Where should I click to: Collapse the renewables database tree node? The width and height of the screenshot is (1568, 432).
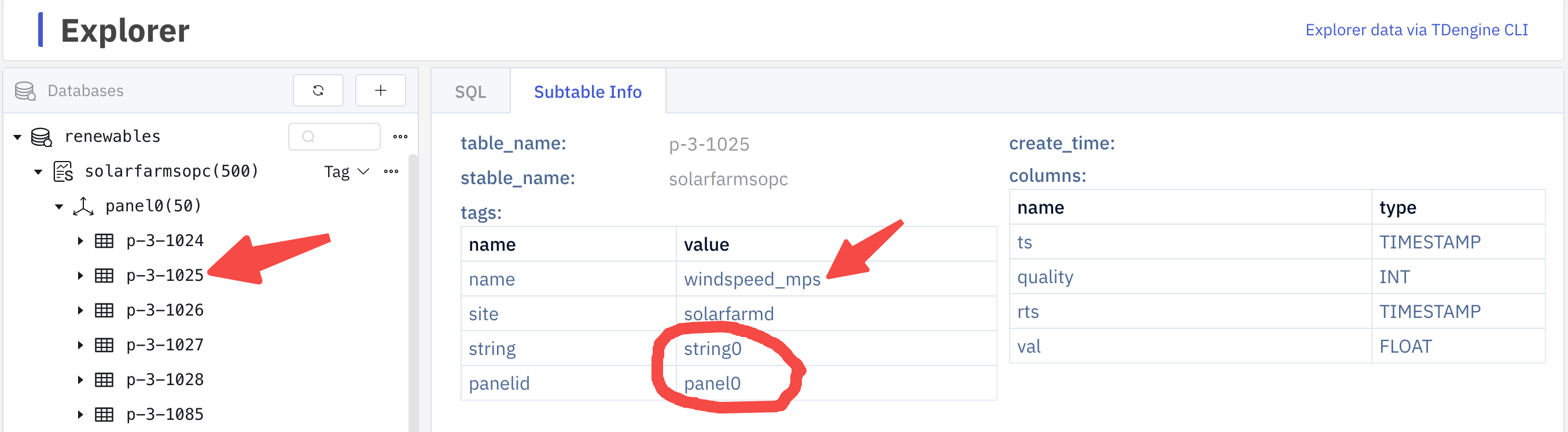coord(18,137)
